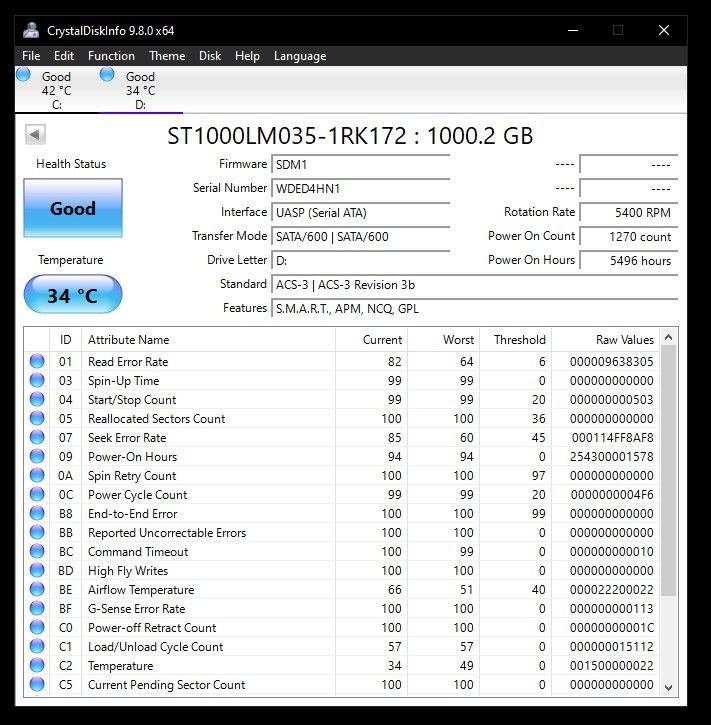Click the Interface field UASP (Serial ATA)
Screen dimensions: 711x725
pos(361,213)
